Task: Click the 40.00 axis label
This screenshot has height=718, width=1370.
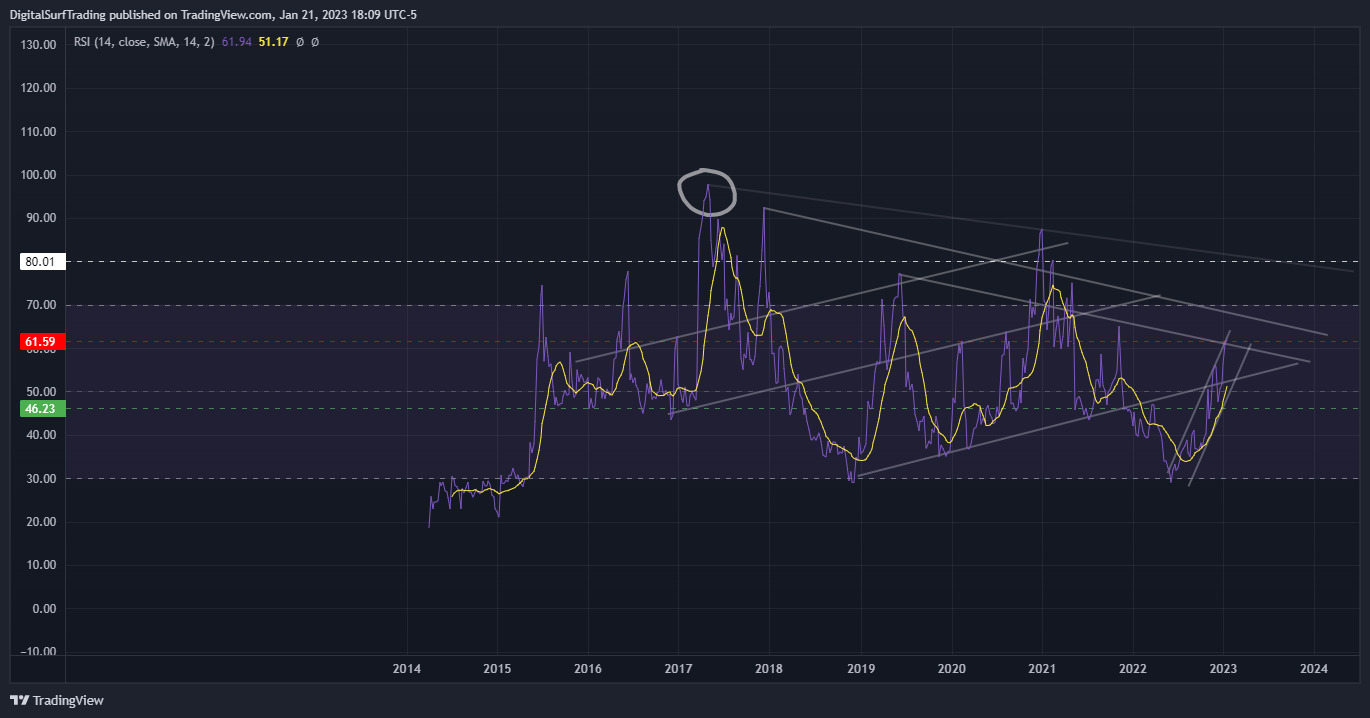Action: (40, 435)
